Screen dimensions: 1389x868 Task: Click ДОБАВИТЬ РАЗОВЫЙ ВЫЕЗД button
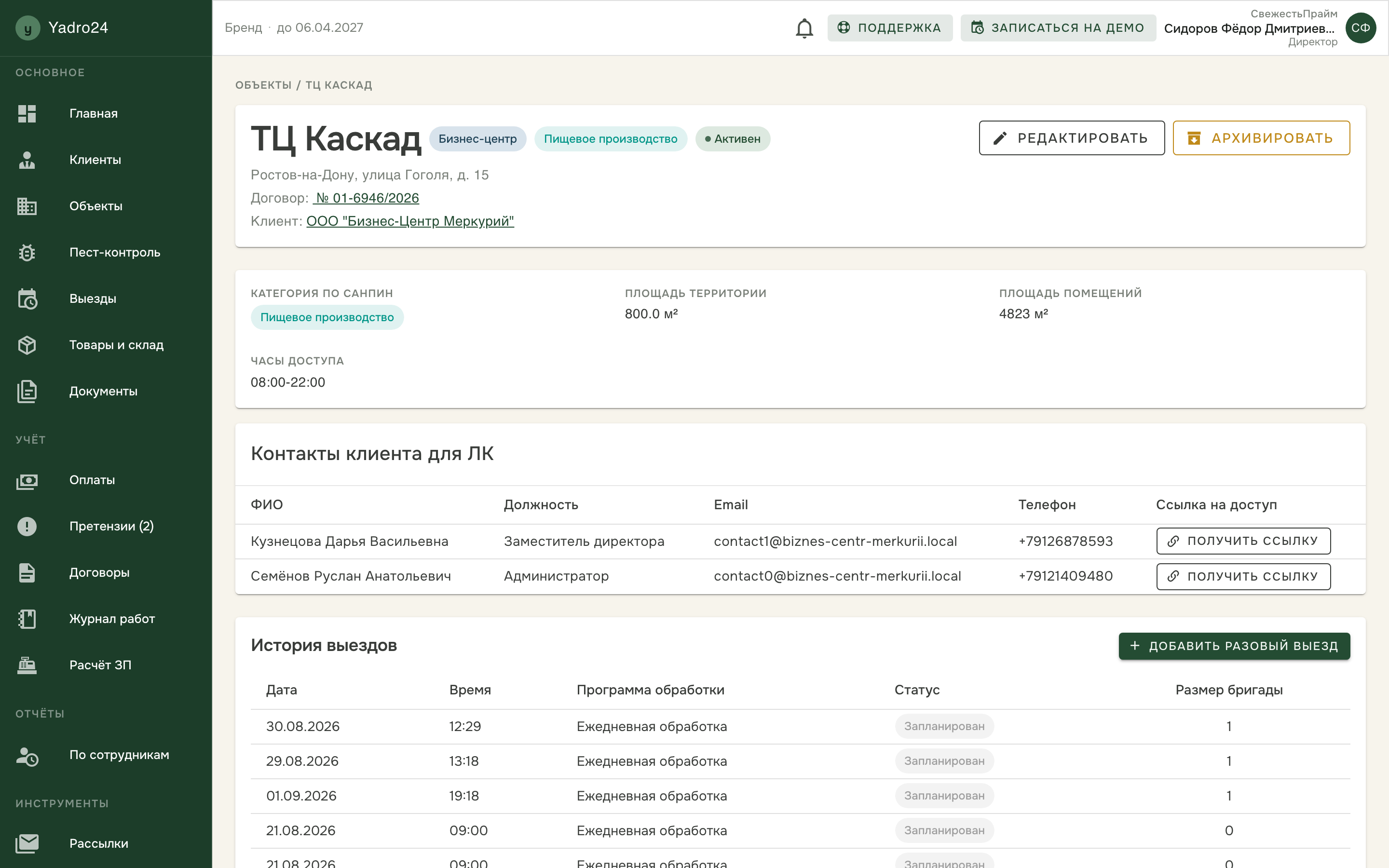point(1234,646)
